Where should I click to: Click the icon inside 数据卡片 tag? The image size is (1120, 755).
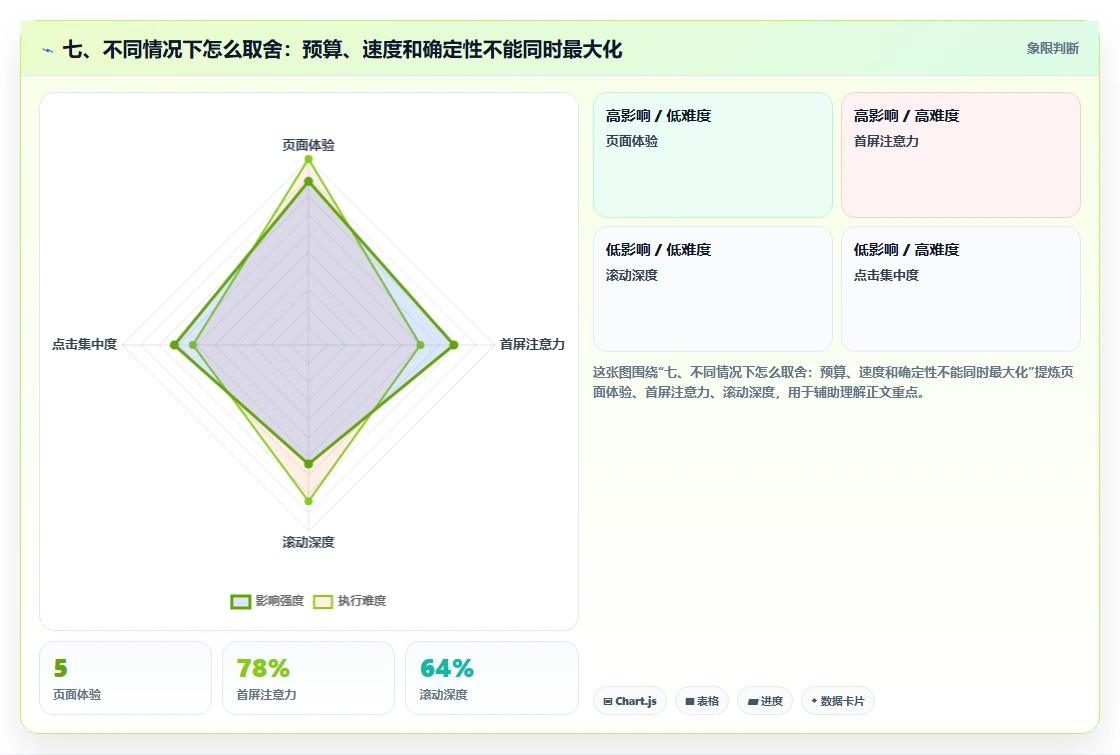coord(814,701)
